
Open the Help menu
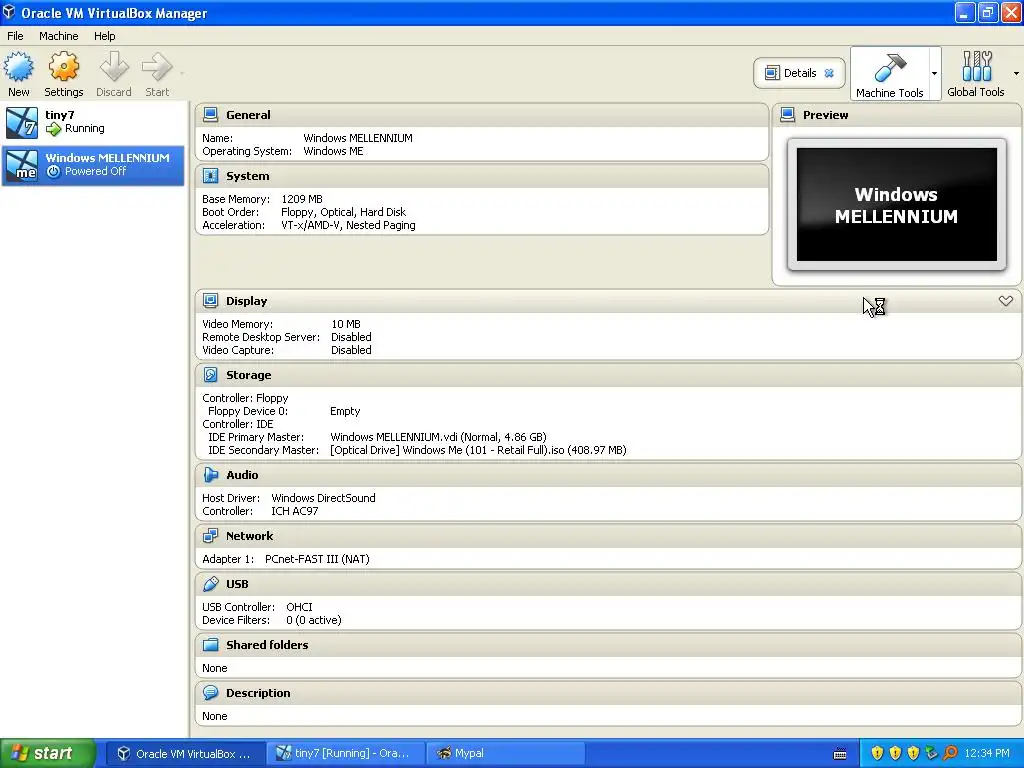pyautogui.click(x=104, y=36)
